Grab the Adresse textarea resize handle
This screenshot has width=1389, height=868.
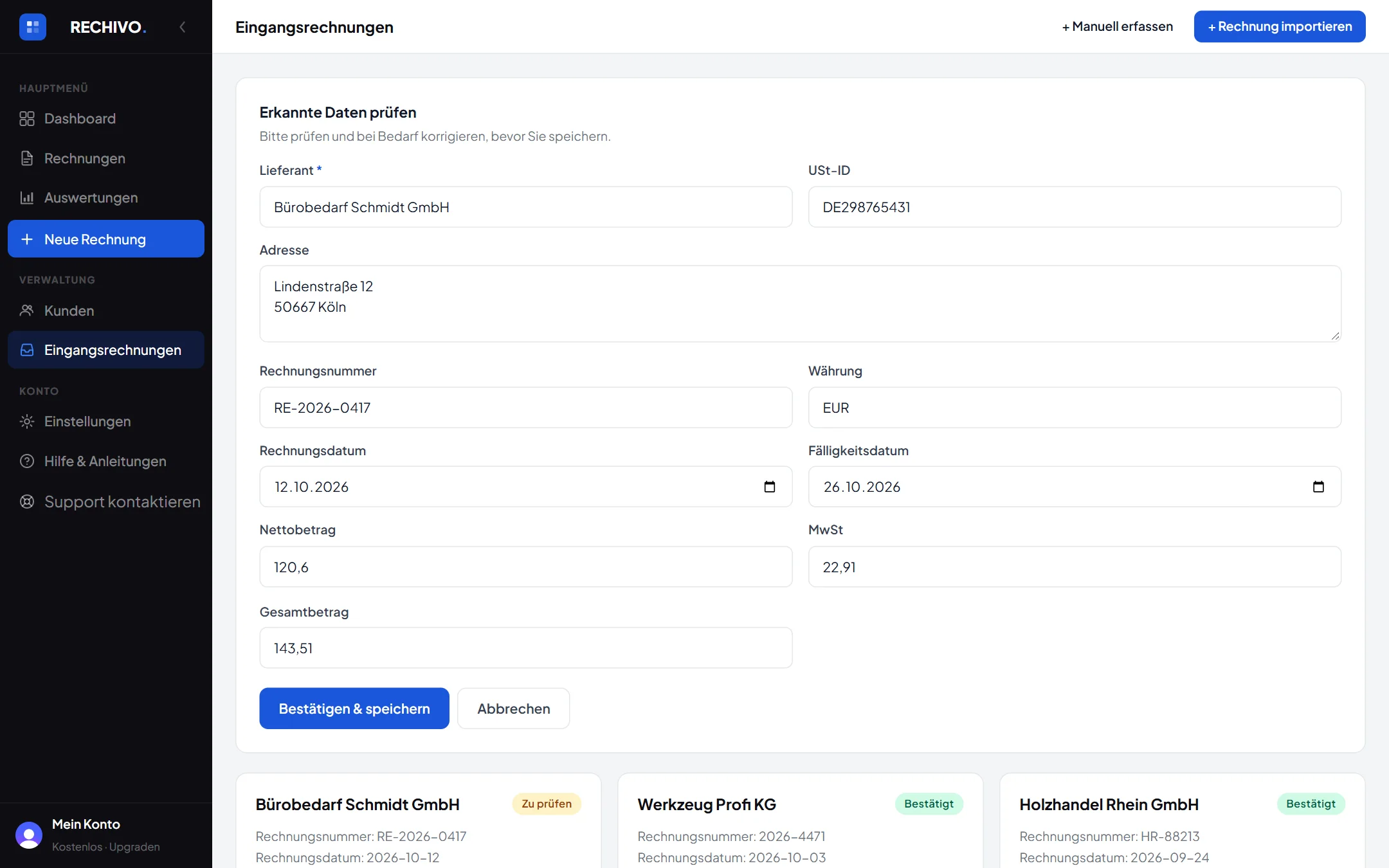(1335, 336)
